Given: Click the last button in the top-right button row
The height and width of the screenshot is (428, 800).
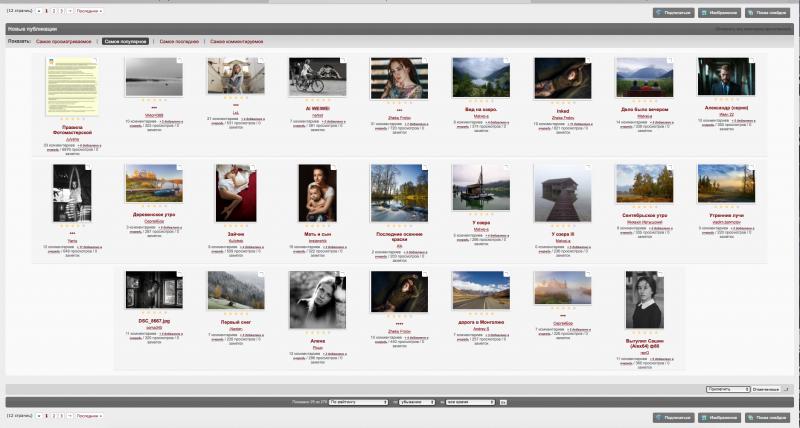Looking at the screenshot, I should pos(767,13).
